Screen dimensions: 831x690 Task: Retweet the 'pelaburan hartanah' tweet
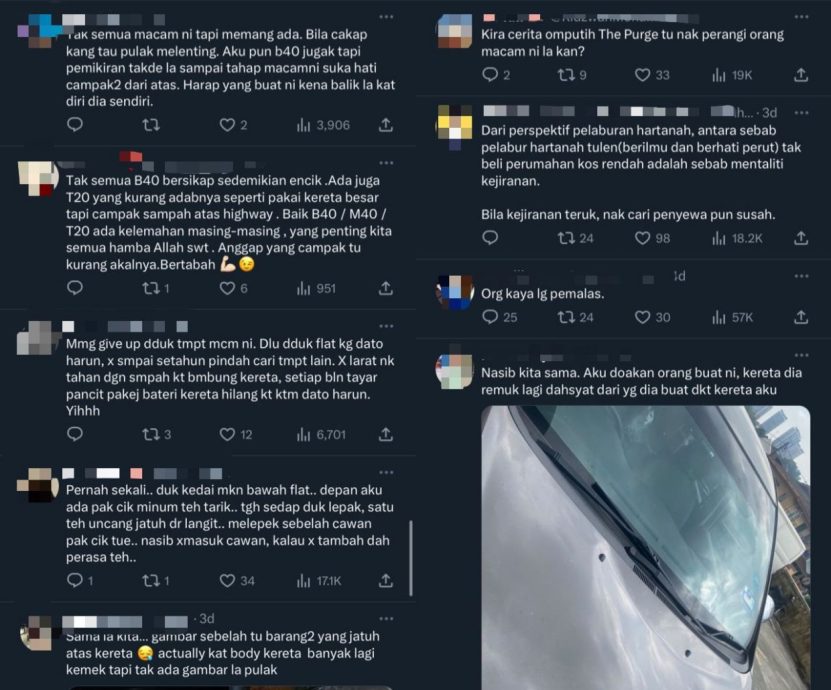pyautogui.click(x=566, y=238)
